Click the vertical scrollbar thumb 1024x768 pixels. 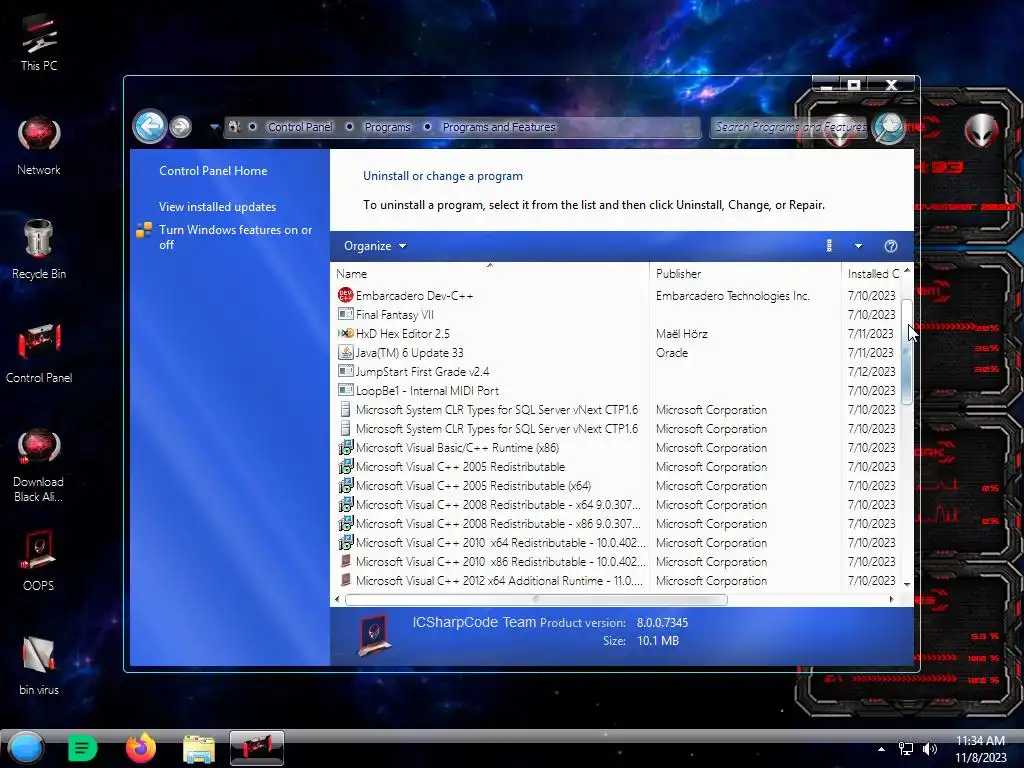pos(906,352)
